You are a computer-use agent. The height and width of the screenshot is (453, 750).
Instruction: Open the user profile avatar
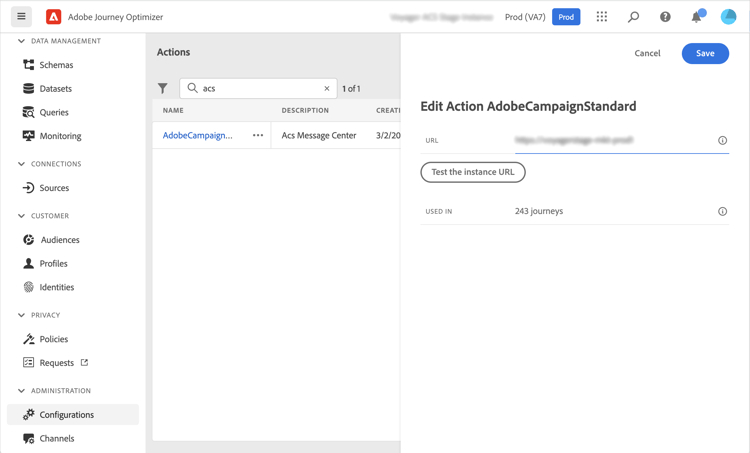tap(728, 17)
